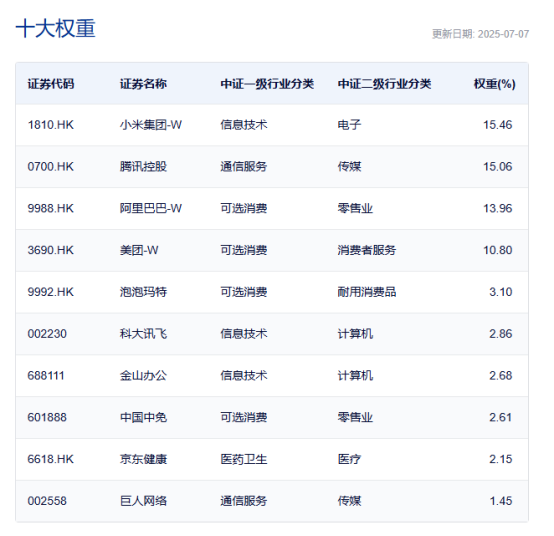Open the 小米集团-W security name

coord(151,125)
